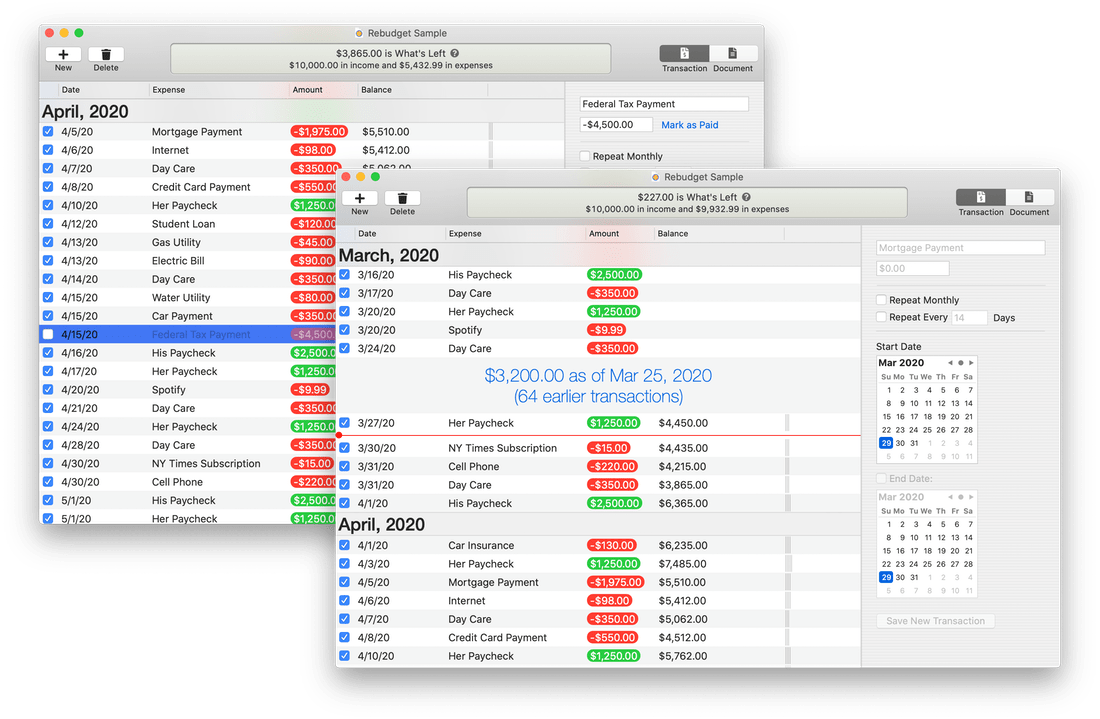Image resolution: width=1100 pixels, height=719 pixels.
Task: Click the Delete trash icon in the front window
Action: coord(402,197)
